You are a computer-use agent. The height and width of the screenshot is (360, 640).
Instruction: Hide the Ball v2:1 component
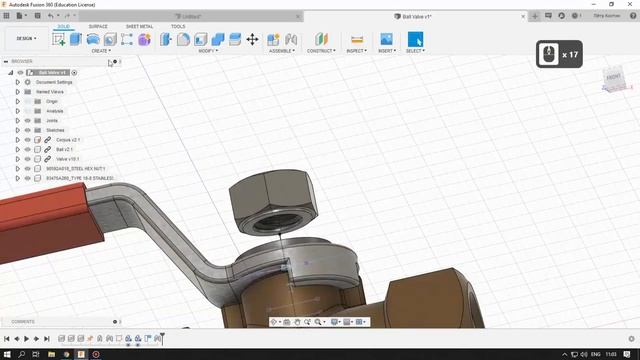(28, 149)
